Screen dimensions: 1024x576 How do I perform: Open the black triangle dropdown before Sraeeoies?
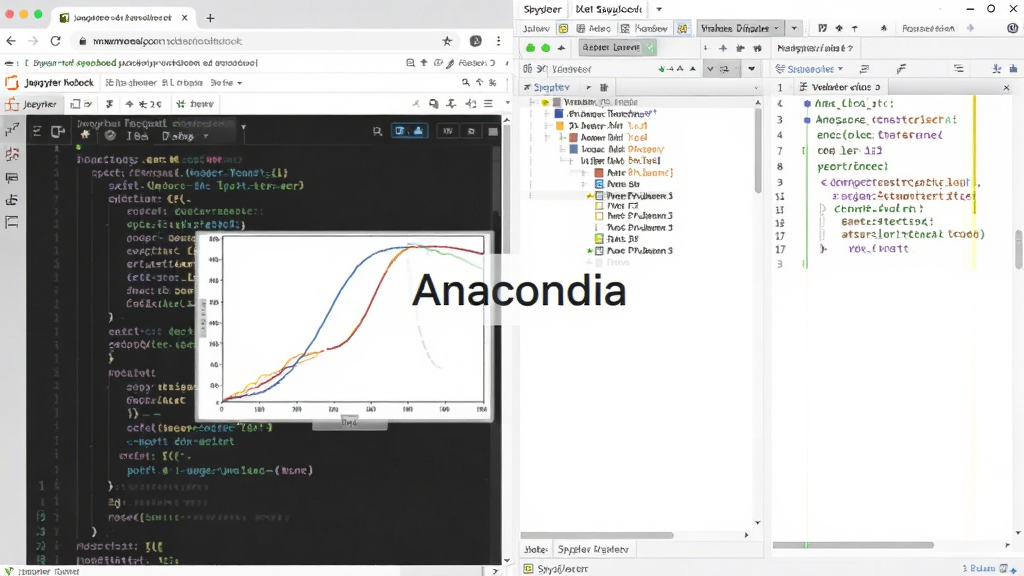click(752, 69)
